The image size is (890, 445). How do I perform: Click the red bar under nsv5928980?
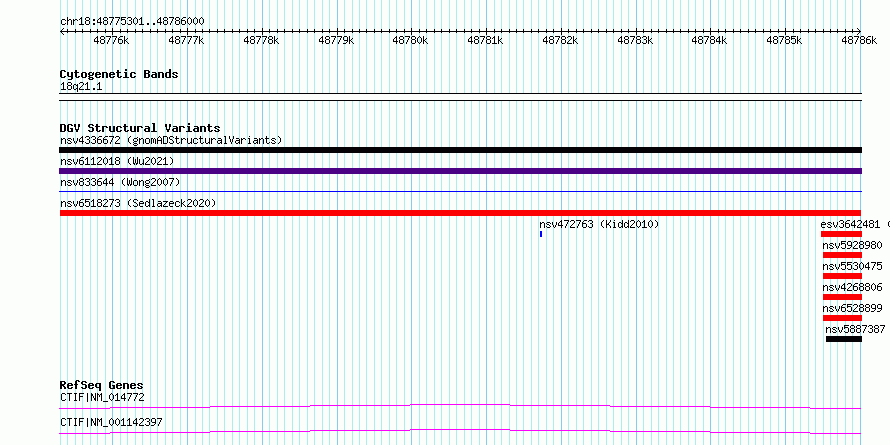coord(842,255)
